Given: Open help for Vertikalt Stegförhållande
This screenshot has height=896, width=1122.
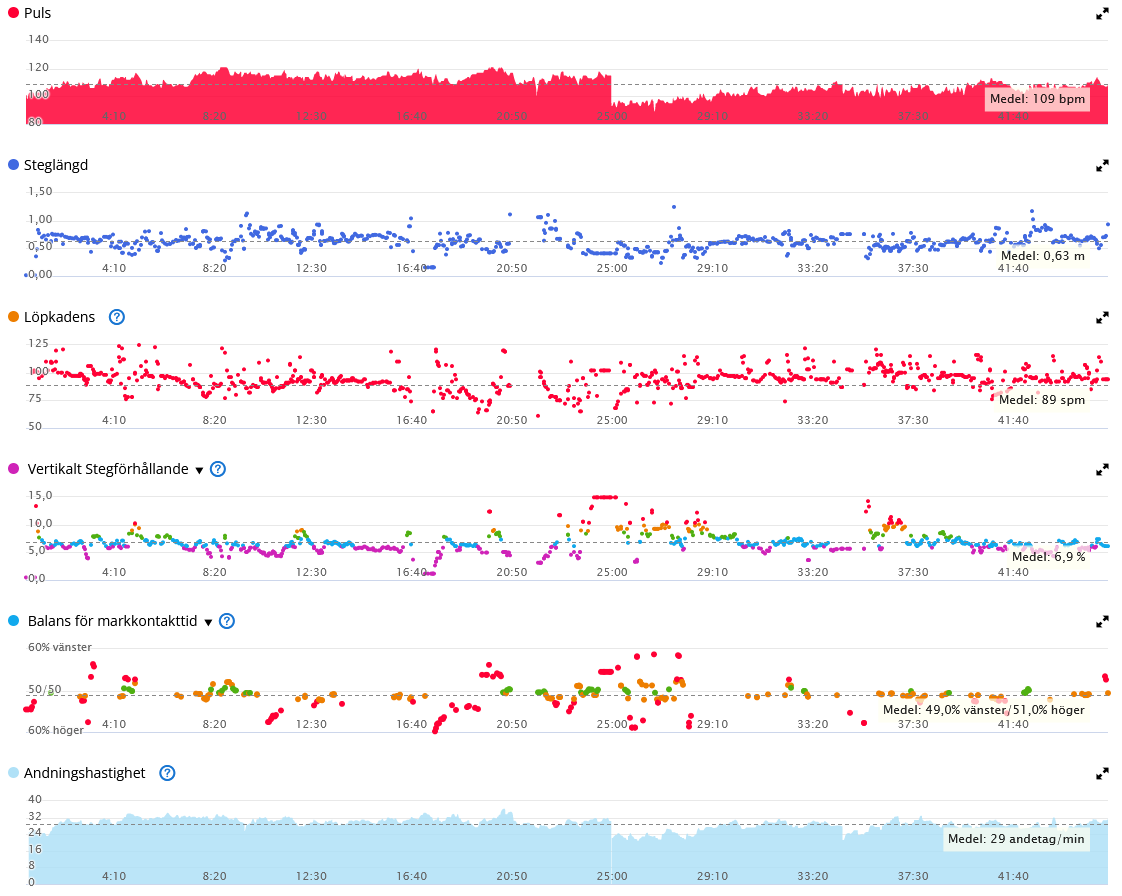Looking at the screenshot, I should coord(218,469).
